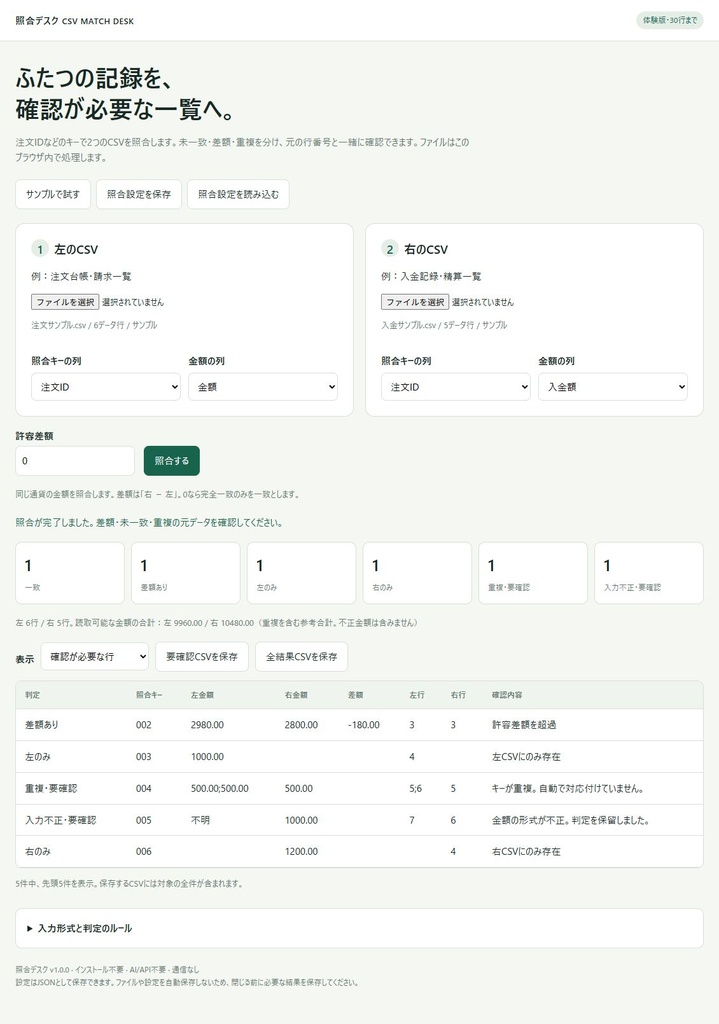Click 右CSVにのみ存在 text
The width and height of the screenshot is (719, 1024).
pos(526,852)
